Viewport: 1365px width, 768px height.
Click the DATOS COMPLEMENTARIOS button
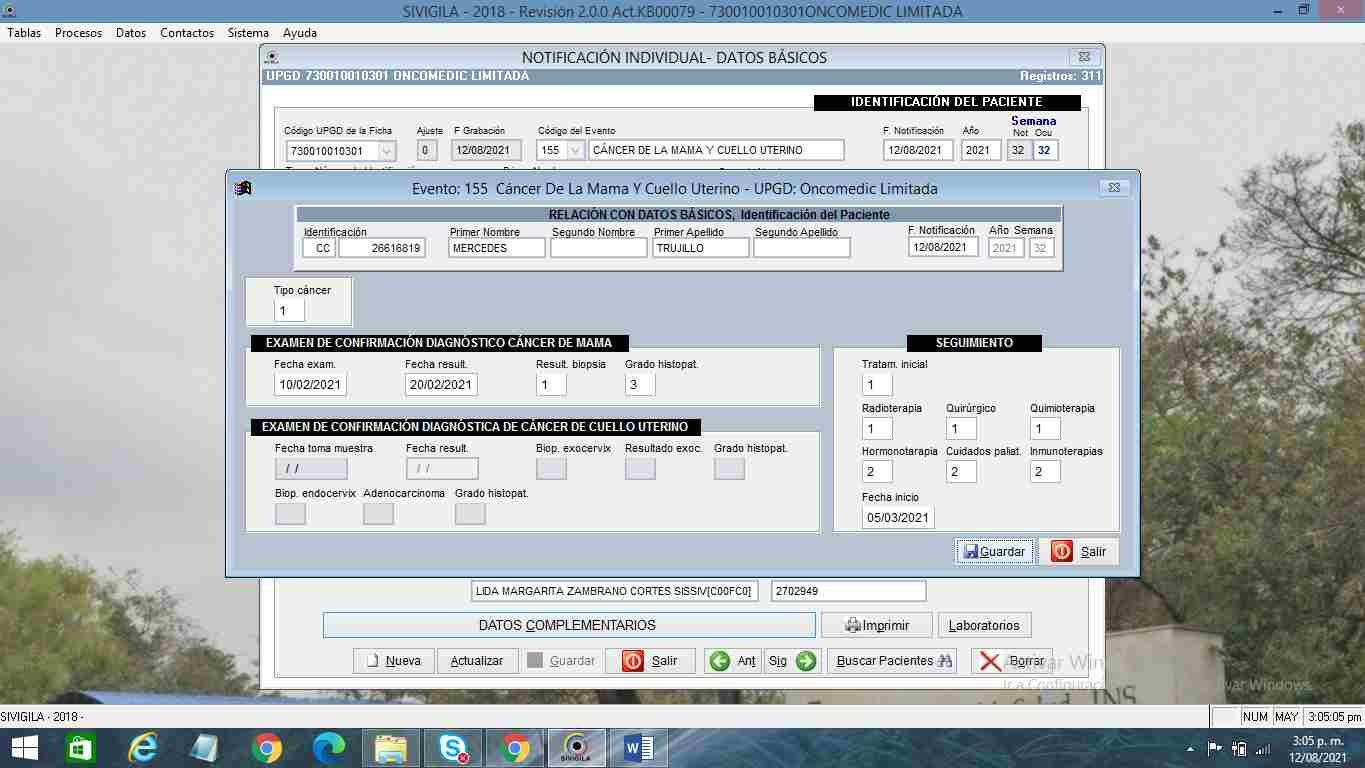click(568, 625)
